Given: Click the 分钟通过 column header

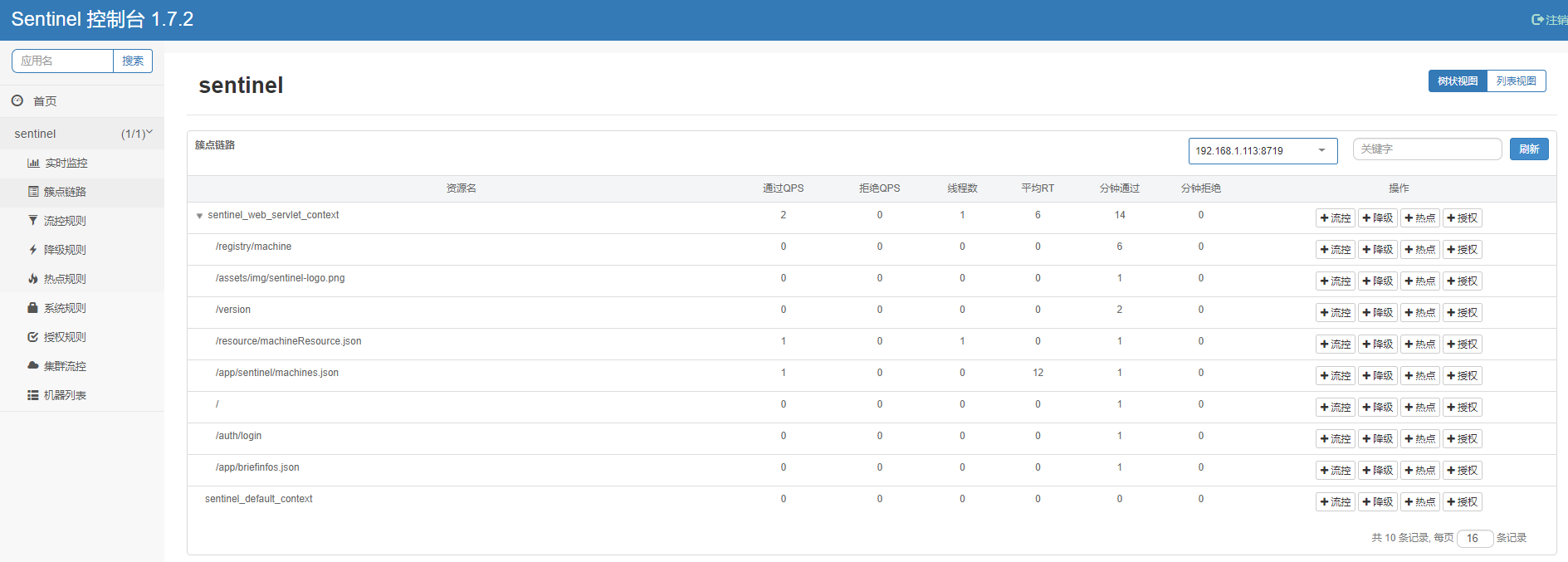Looking at the screenshot, I should (x=1119, y=188).
